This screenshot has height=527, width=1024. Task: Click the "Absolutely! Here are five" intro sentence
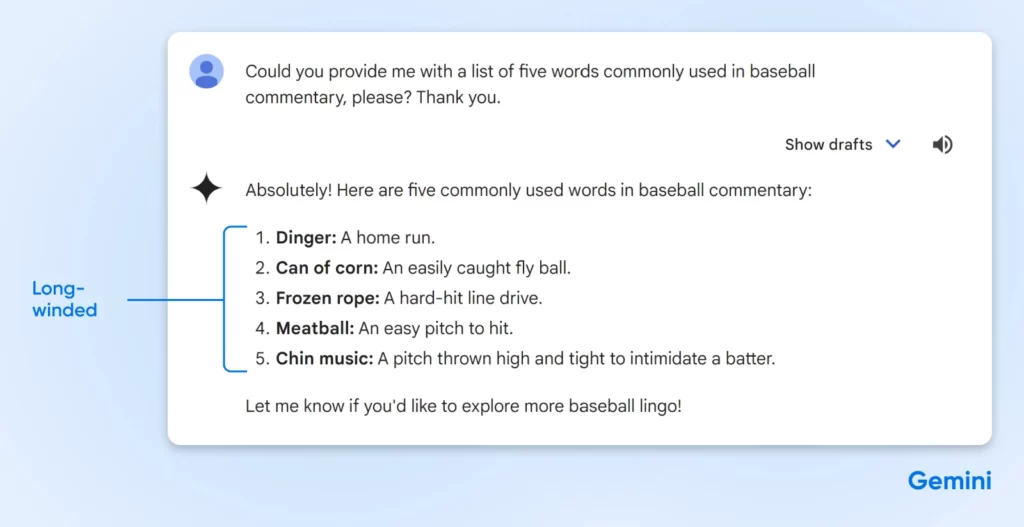528,190
